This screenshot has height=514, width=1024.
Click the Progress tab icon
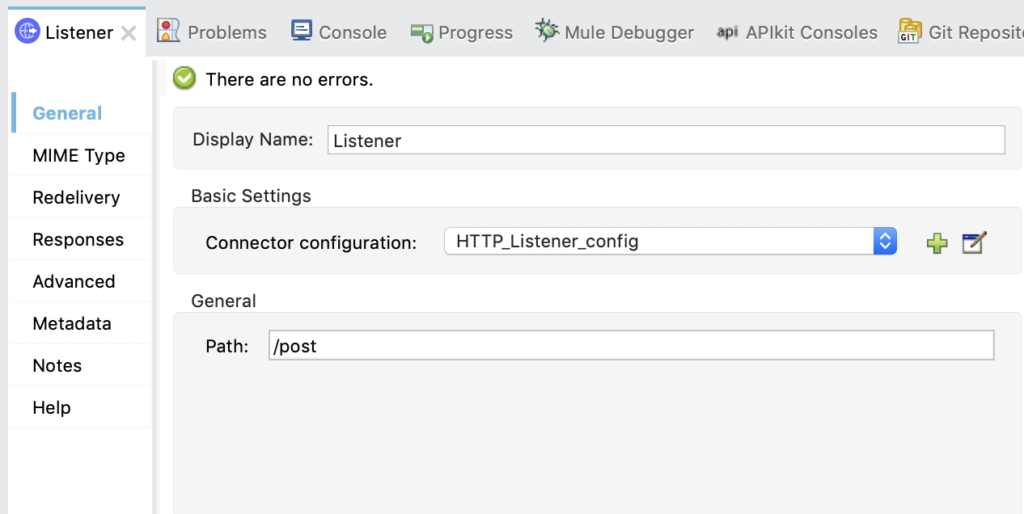pos(422,32)
